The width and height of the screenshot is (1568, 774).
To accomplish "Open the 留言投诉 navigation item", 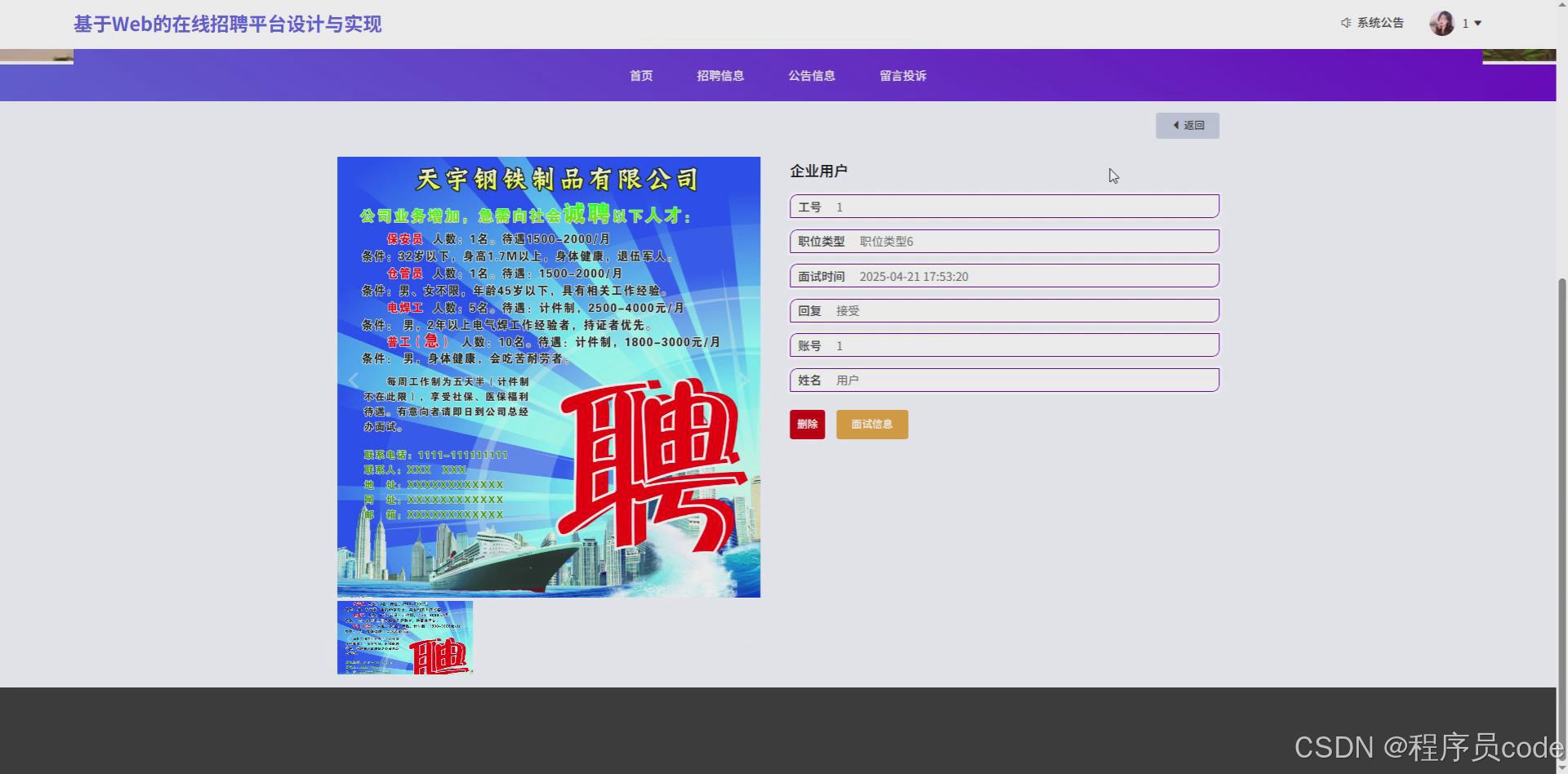I will [x=902, y=75].
